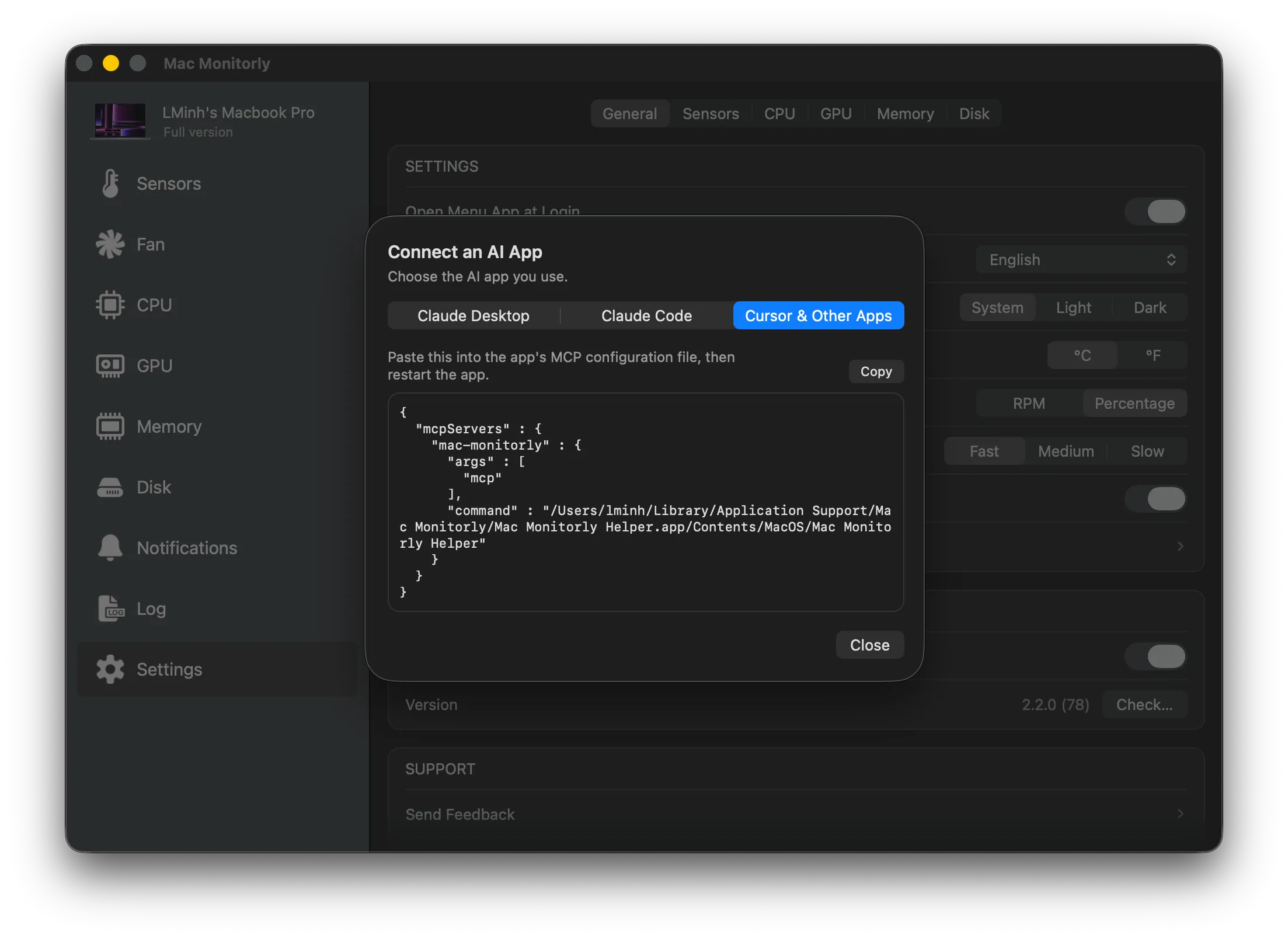Click the yellow minimize window button

[111, 63]
